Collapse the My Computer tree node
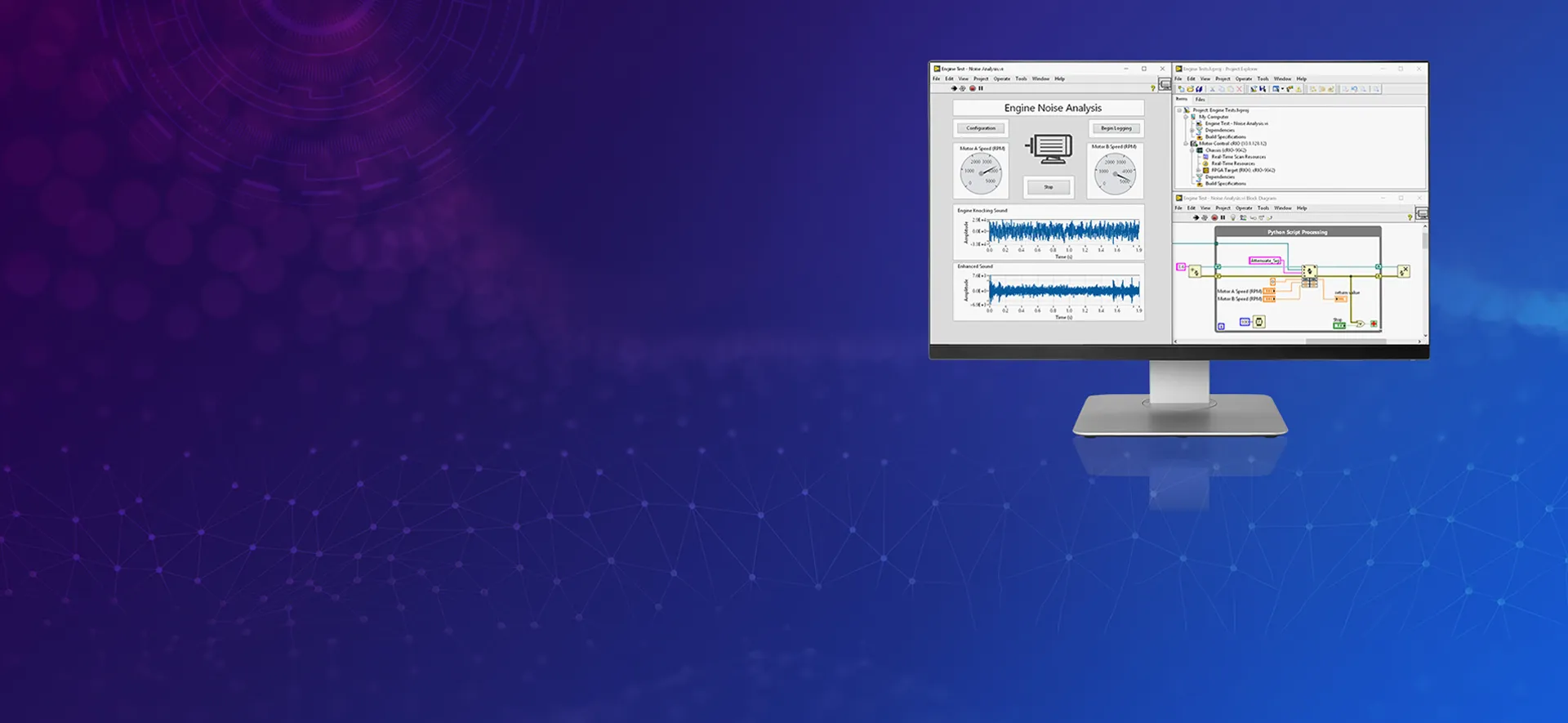Image resolution: width=1568 pixels, height=723 pixels. coord(1186,117)
